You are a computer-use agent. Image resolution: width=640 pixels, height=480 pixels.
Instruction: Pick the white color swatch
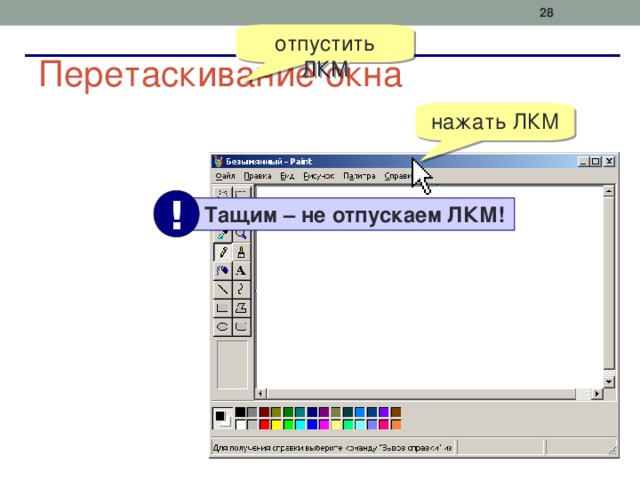tap(241, 424)
